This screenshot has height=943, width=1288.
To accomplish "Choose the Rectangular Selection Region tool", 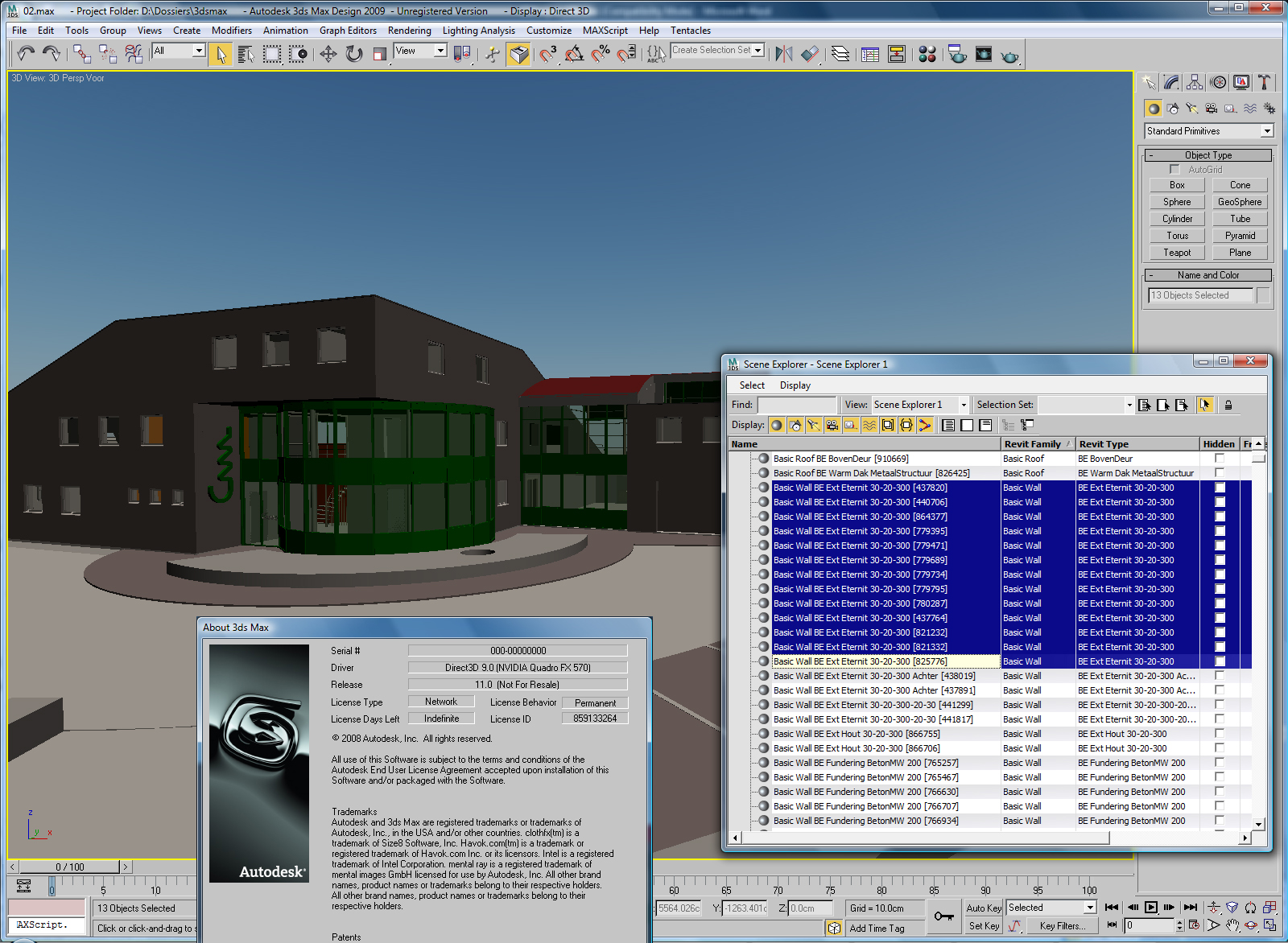I will pos(272,54).
